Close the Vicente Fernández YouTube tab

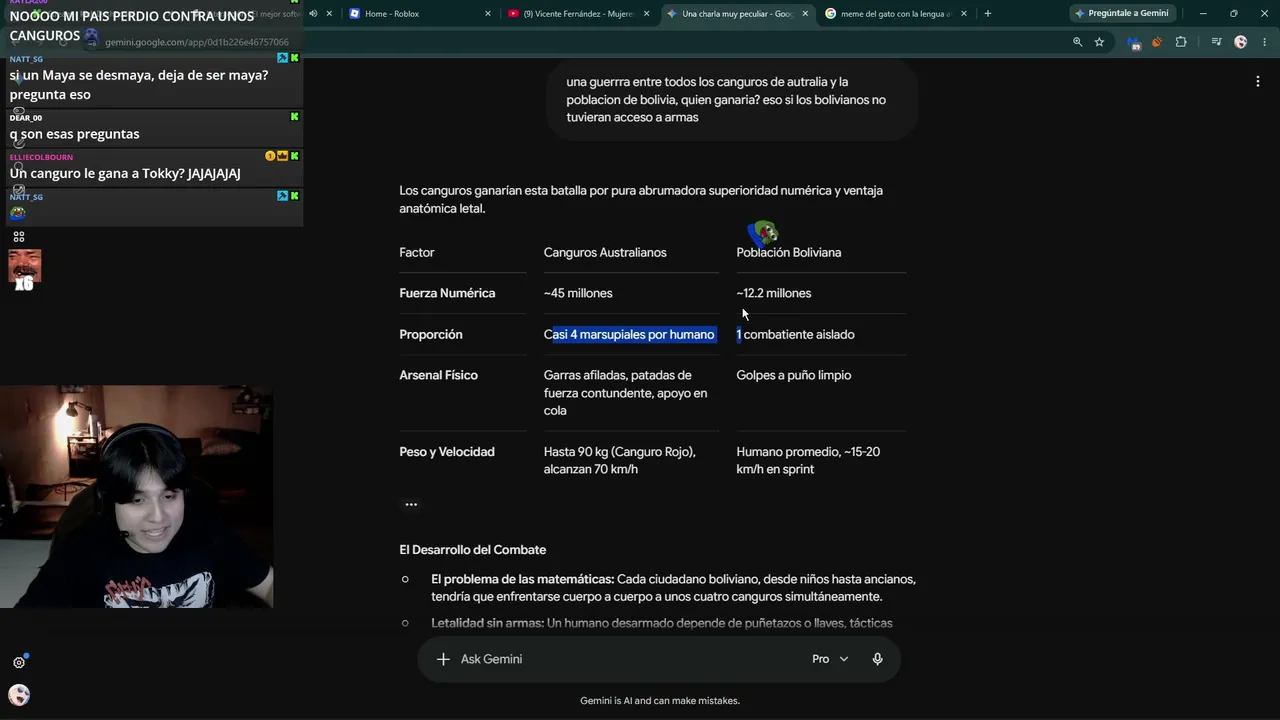tap(647, 14)
